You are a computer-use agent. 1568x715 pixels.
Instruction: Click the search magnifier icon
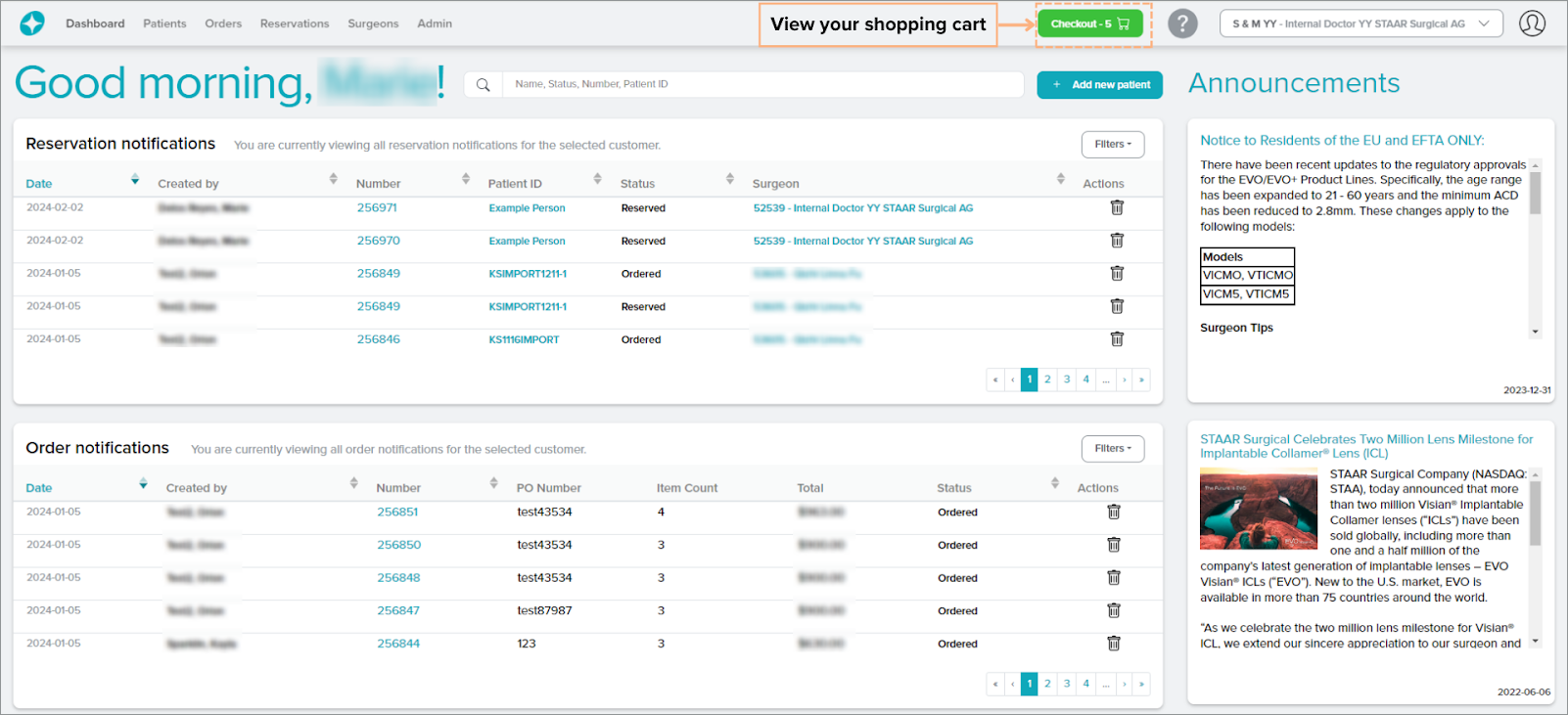click(483, 85)
